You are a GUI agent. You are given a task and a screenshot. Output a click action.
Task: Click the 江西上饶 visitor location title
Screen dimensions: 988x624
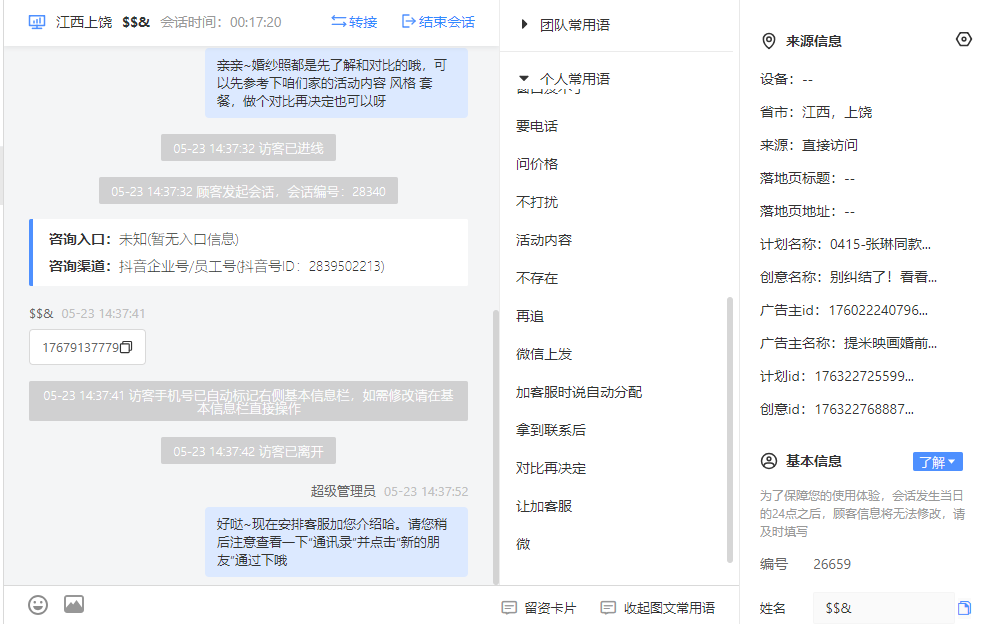[x=84, y=23]
